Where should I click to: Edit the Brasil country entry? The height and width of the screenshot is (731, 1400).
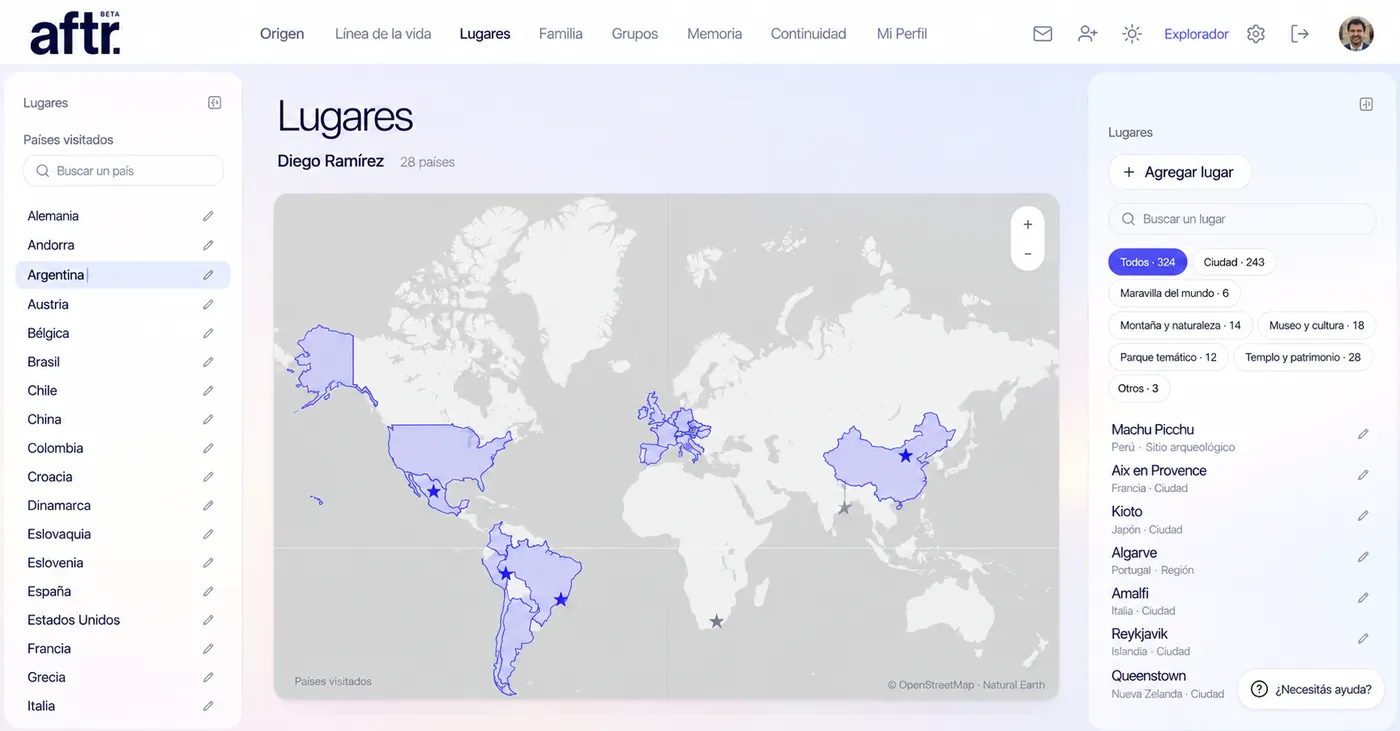pos(208,362)
